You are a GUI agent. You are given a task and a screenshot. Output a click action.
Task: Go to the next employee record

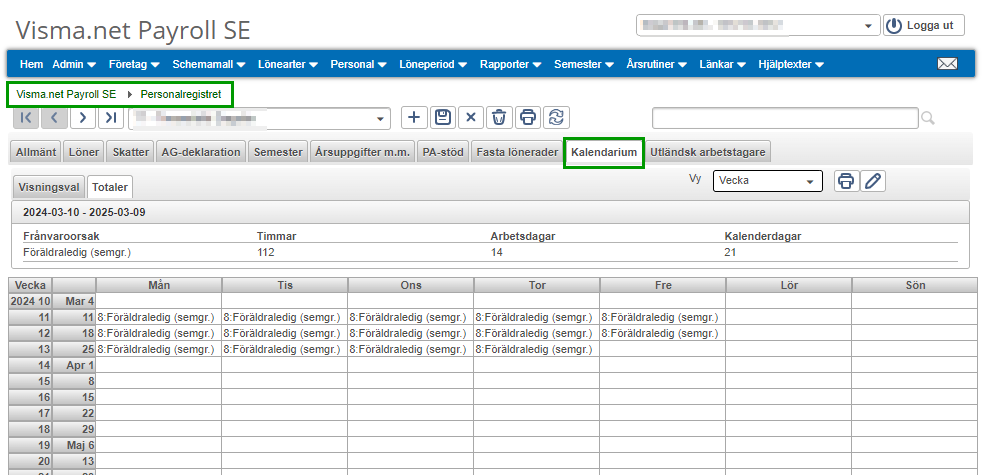(83, 117)
